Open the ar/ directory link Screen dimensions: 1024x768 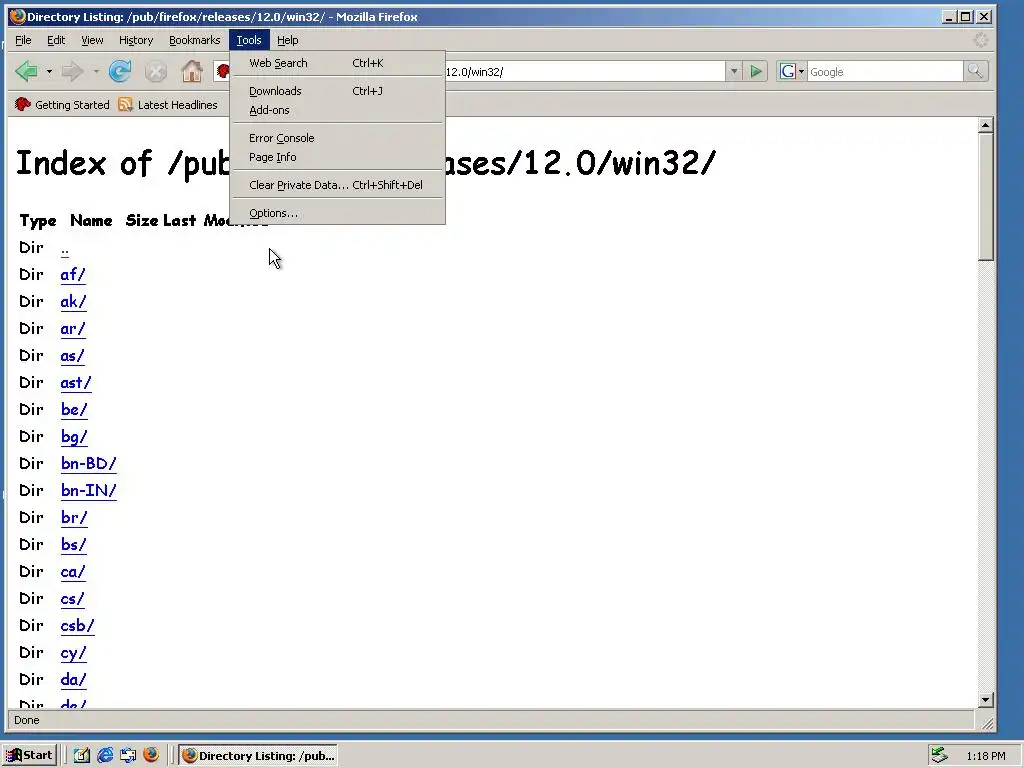(73, 328)
